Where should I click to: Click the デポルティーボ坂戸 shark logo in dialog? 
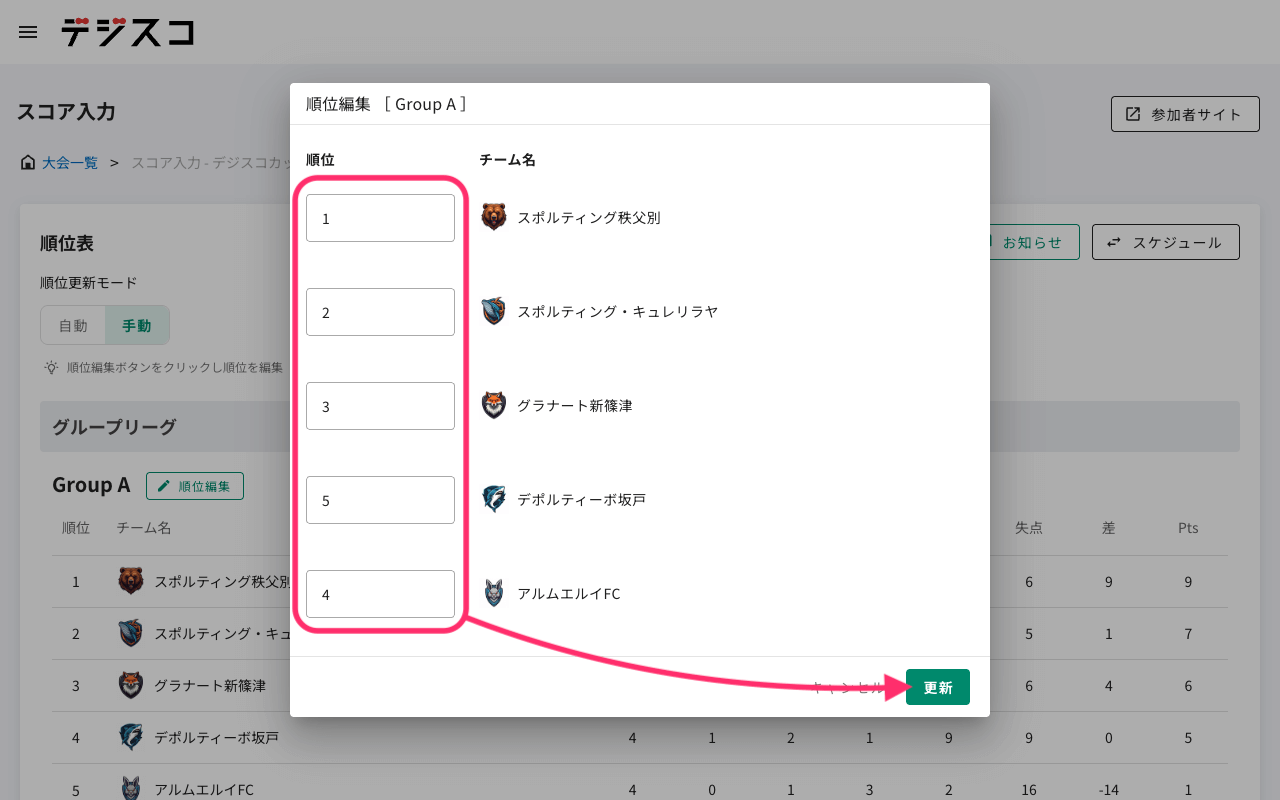click(494, 499)
